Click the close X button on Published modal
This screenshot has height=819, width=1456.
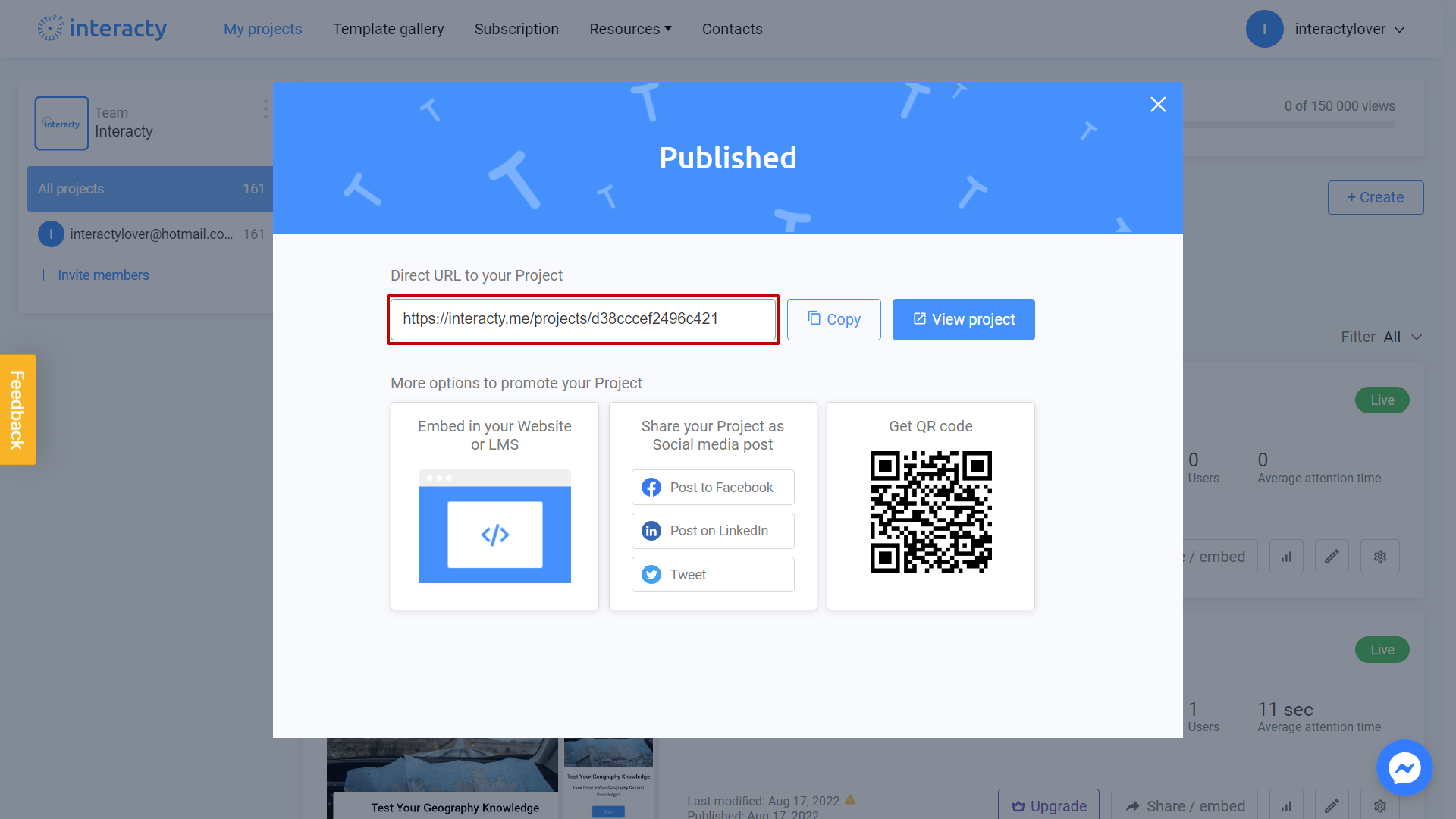[x=1158, y=104]
